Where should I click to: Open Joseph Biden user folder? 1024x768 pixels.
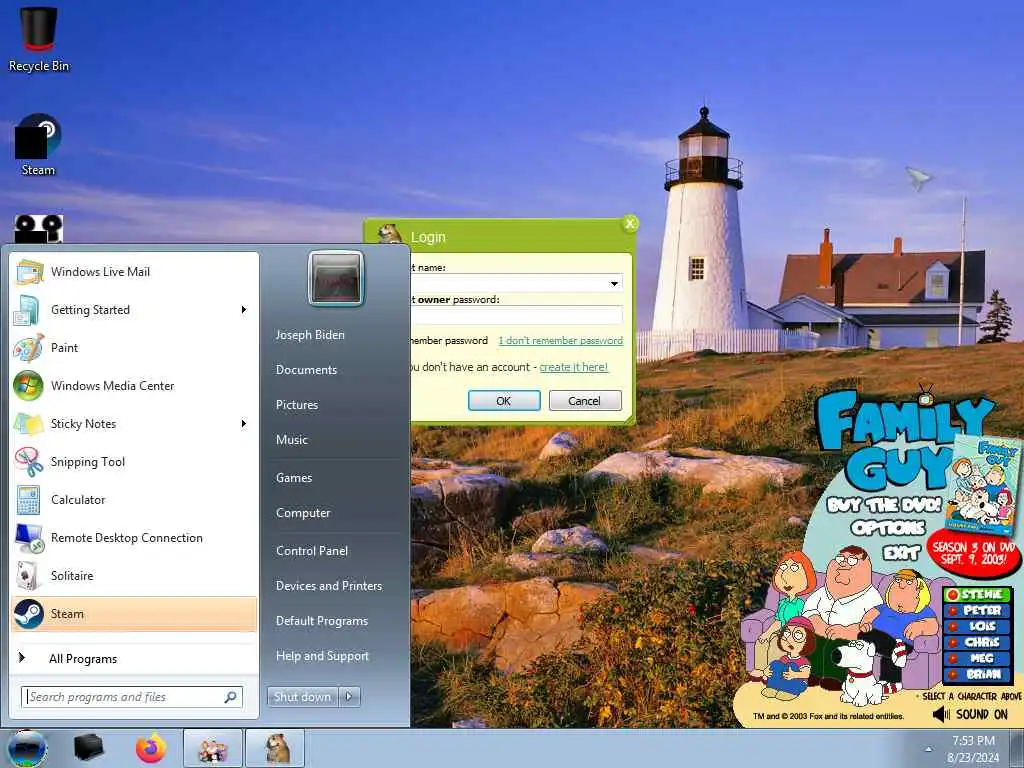(x=310, y=335)
